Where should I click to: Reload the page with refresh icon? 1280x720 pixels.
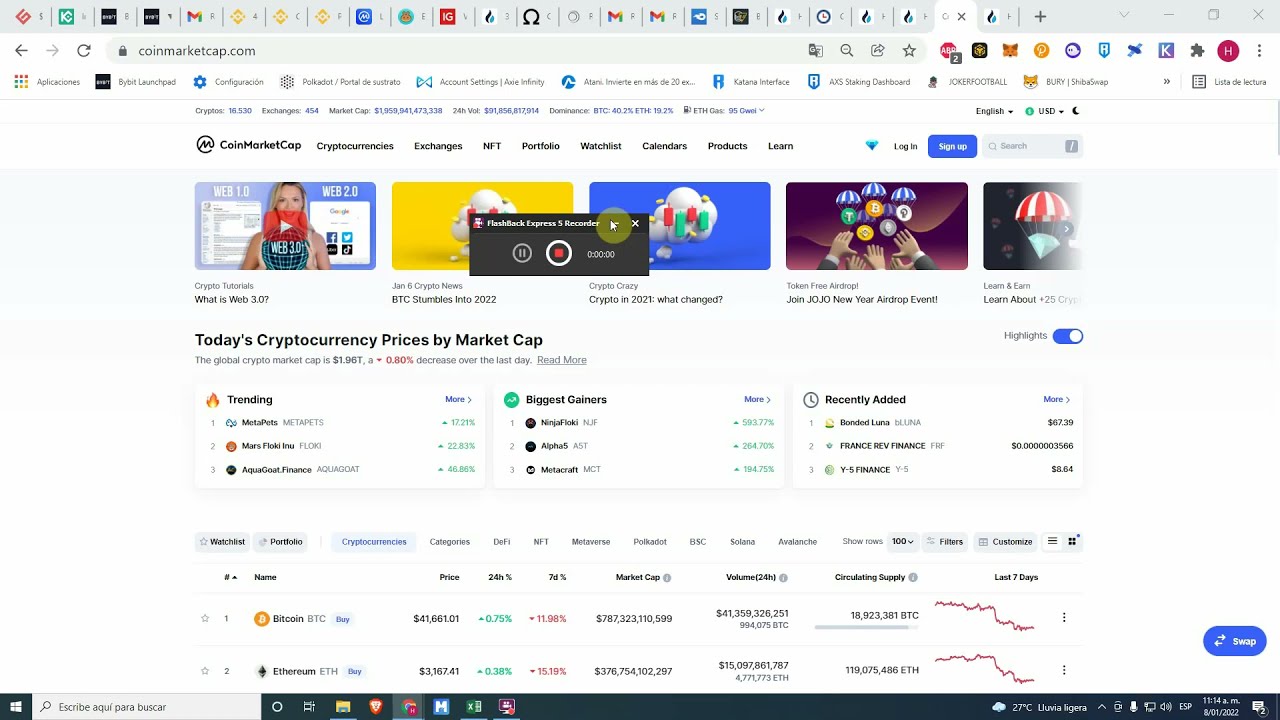coord(84,50)
